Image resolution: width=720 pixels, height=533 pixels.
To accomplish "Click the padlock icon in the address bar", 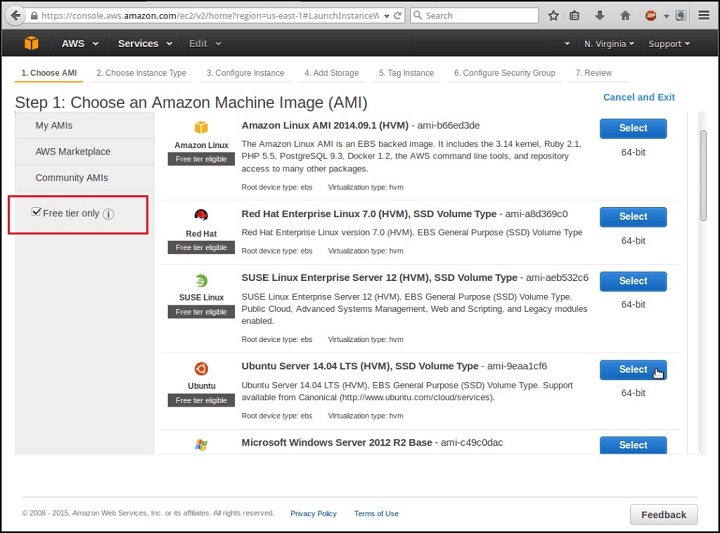I will [x=34, y=16].
